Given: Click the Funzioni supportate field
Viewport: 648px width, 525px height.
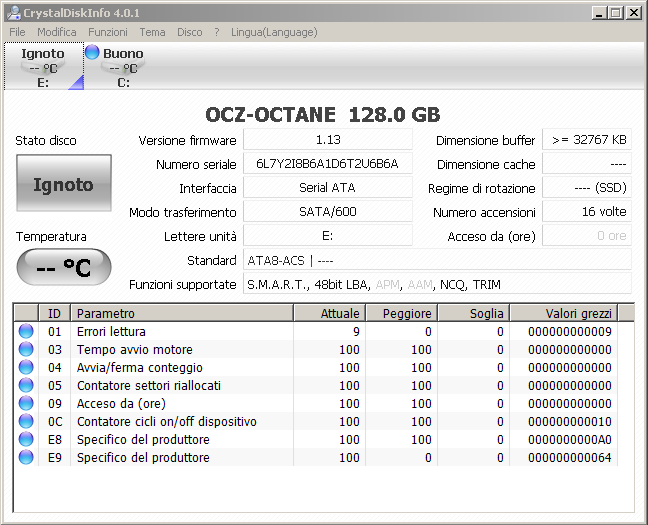Looking at the screenshot, I should pyautogui.click(x=437, y=284).
